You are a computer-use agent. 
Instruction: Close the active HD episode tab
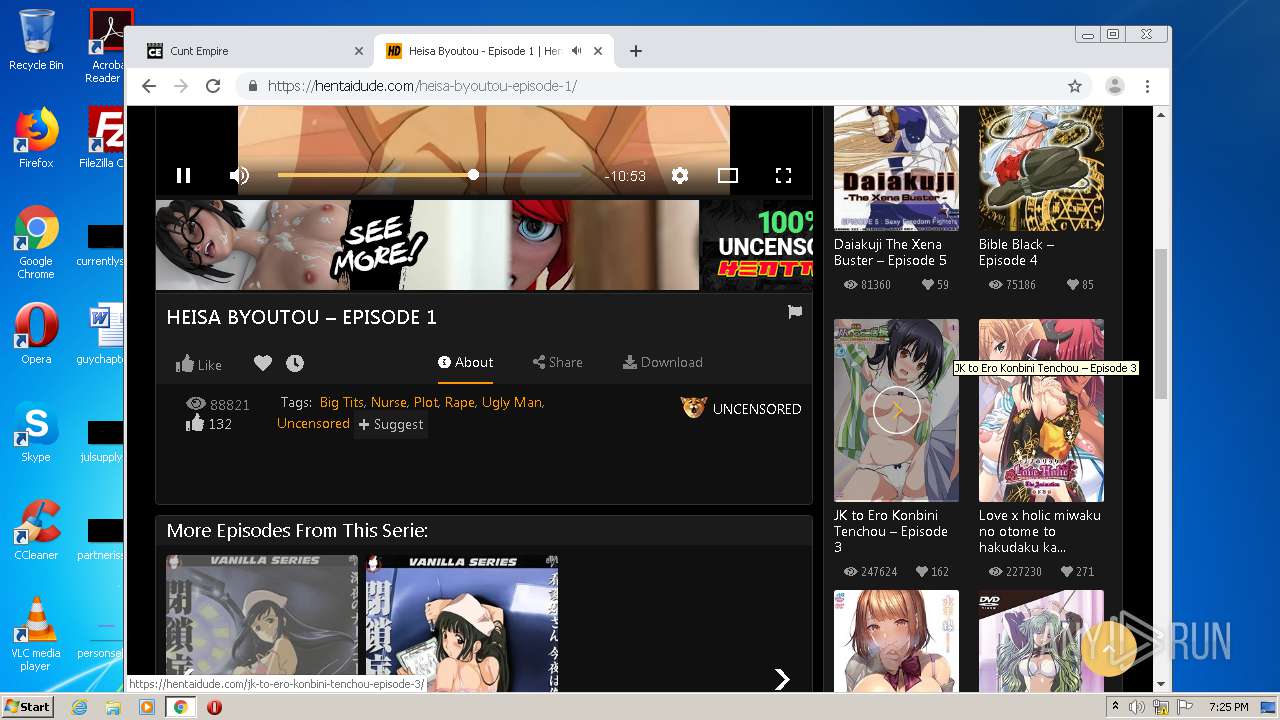(x=598, y=51)
